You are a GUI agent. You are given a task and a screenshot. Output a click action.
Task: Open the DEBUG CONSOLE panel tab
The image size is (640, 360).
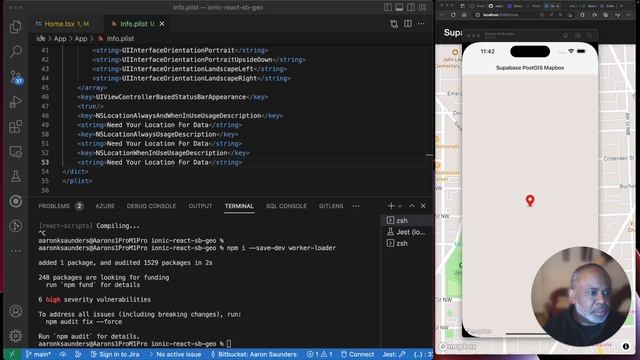(151, 206)
